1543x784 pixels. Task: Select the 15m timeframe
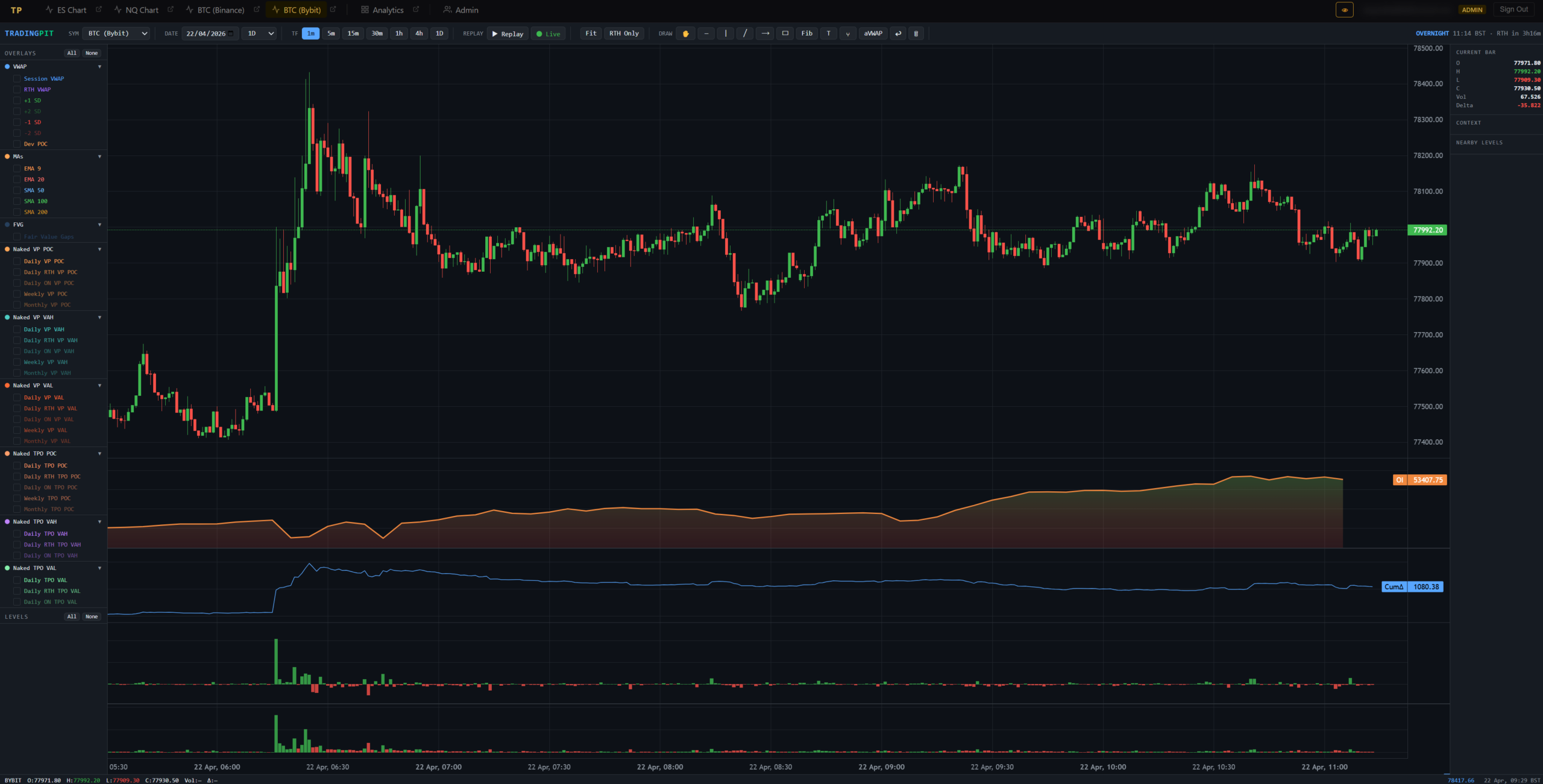pos(353,34)
